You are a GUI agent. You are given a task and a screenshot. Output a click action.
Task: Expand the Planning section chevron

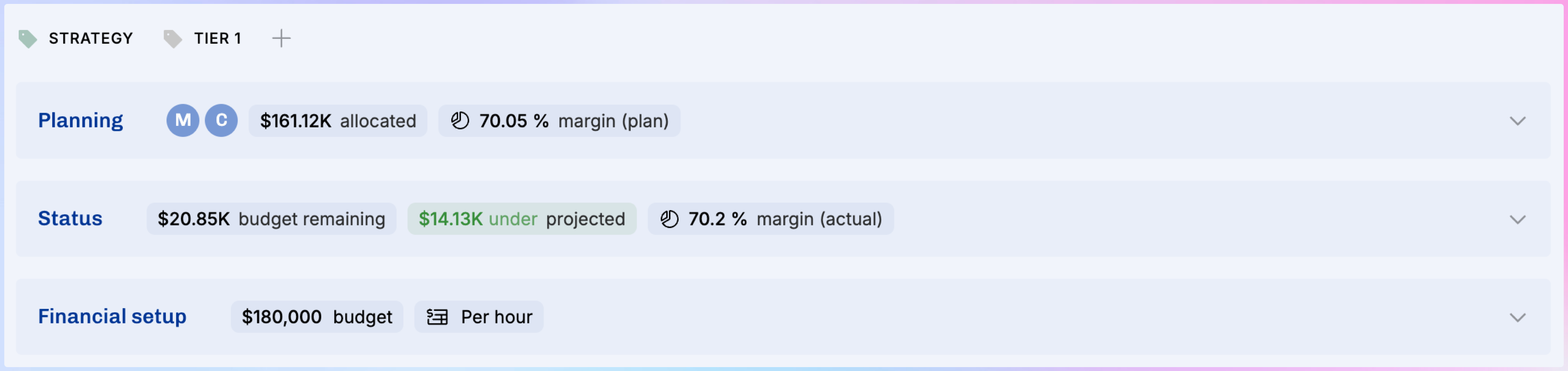coord(1517,121)
